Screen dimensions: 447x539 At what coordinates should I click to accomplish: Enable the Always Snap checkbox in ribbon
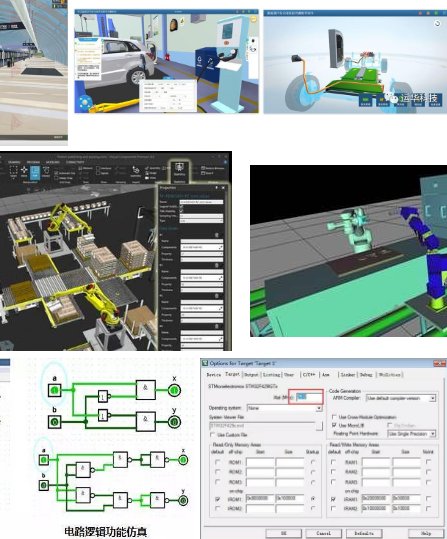coord(56,178)
